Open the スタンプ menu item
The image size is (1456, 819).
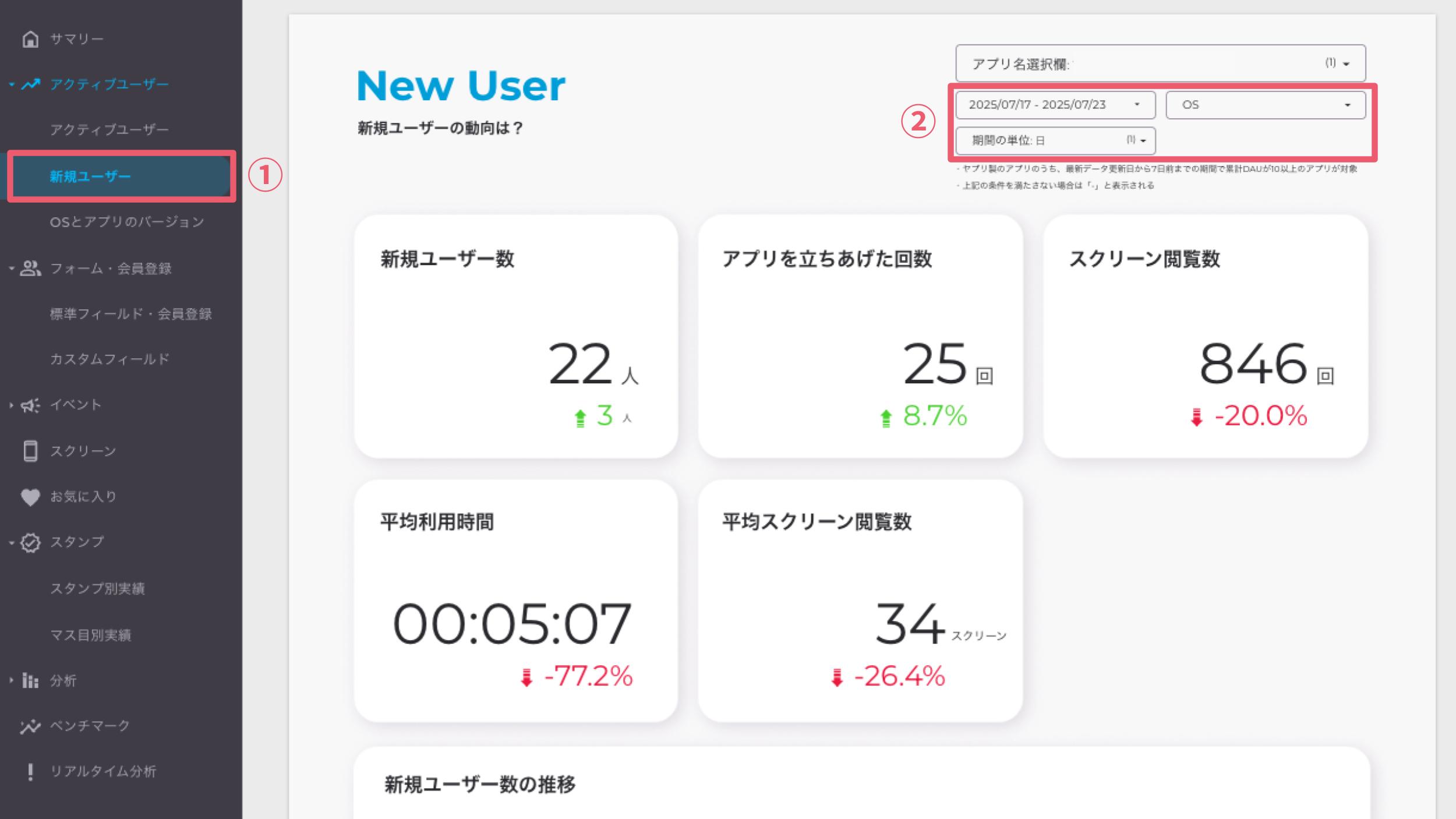(77, 542)
